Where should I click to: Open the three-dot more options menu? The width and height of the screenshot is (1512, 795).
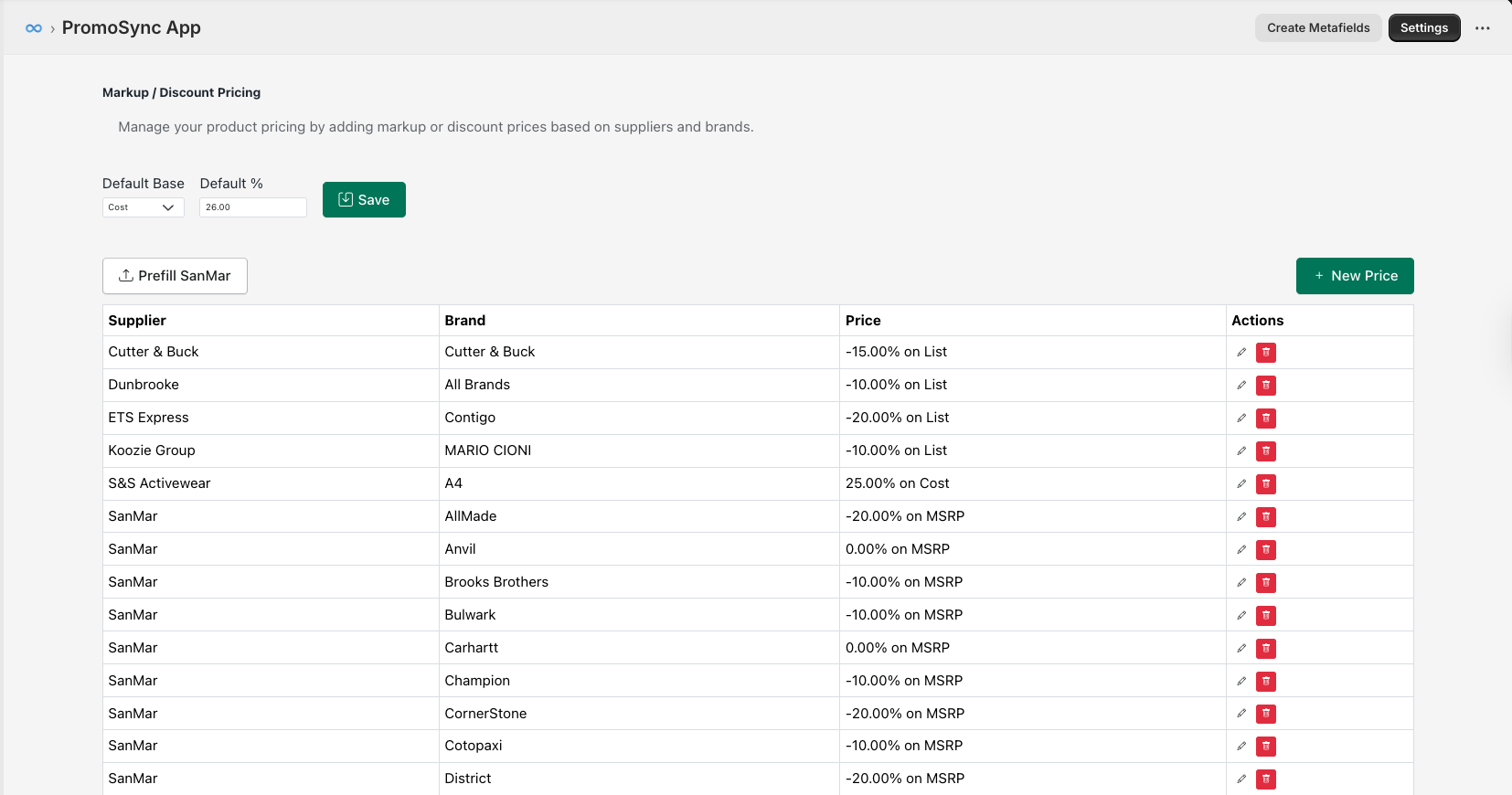tap(1482, 28)
